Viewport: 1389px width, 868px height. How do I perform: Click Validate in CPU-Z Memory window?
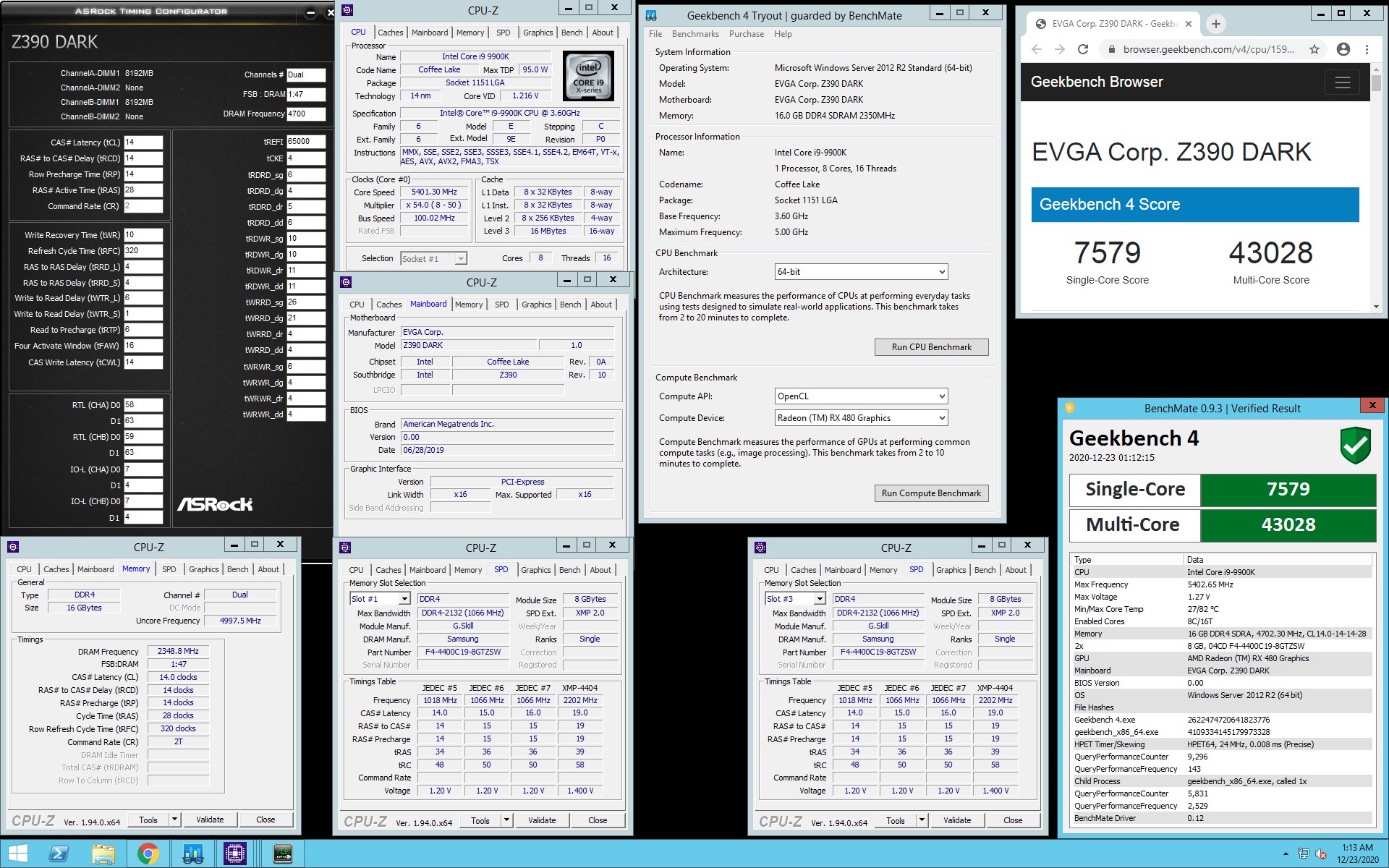coord(210,820)
